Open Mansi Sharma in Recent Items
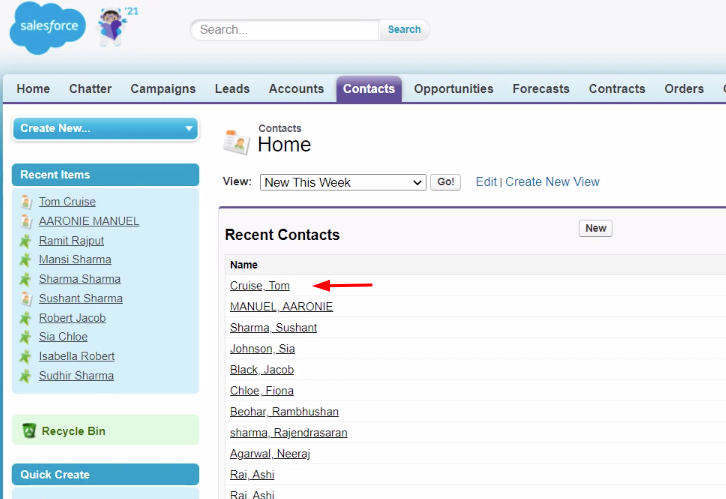Screen dimensions: 726x499 click(x=75, y=260)
